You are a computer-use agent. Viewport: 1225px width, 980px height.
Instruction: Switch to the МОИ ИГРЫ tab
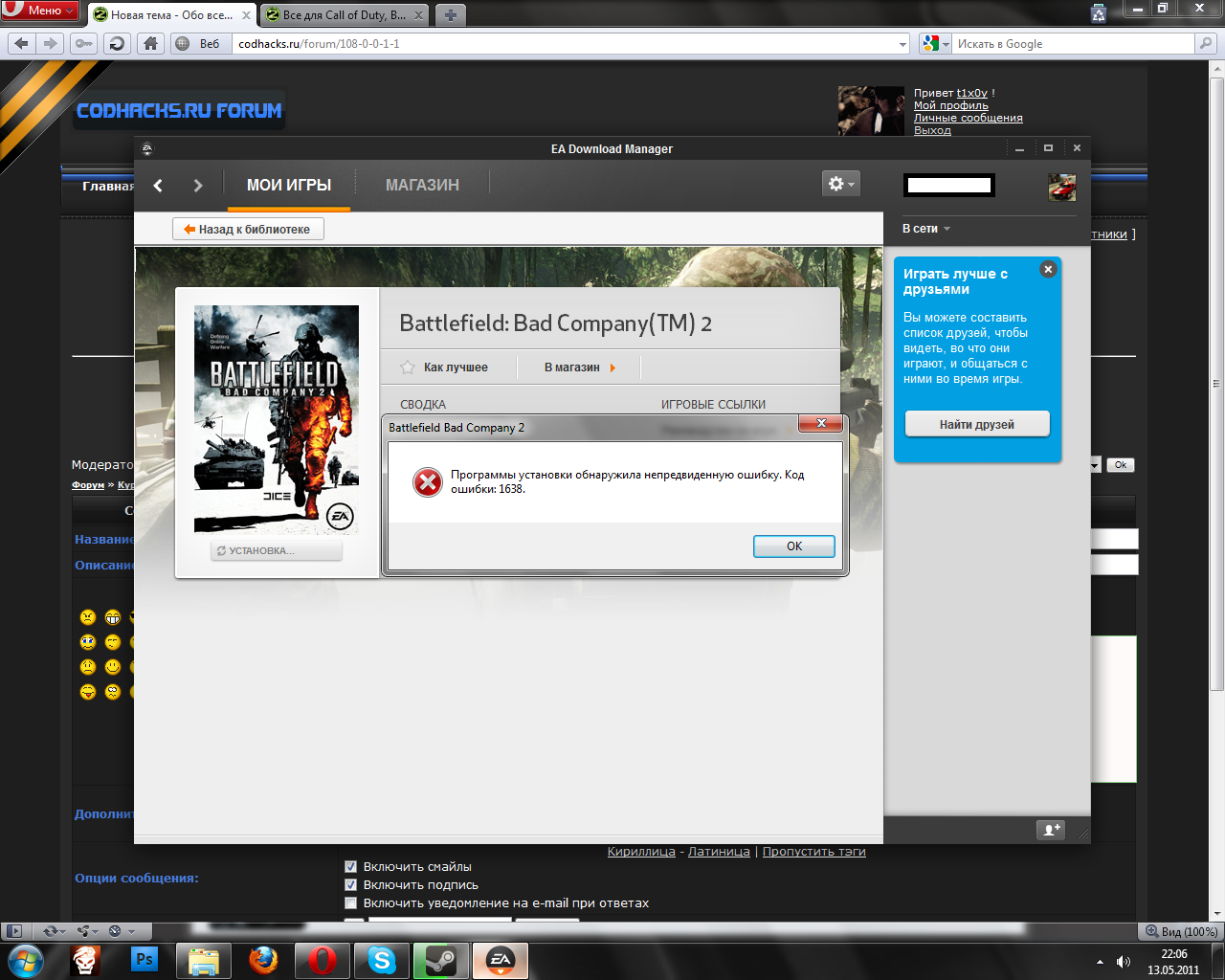(289, 186)
